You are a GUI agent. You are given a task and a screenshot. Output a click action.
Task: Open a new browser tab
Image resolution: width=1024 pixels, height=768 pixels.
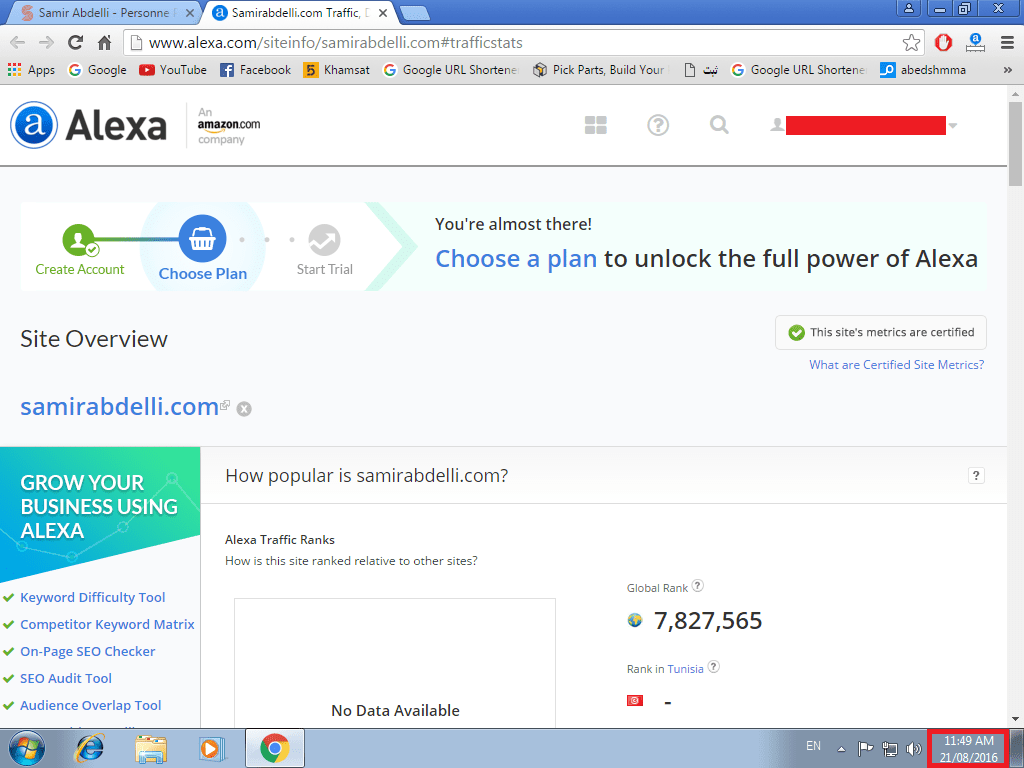414,13
